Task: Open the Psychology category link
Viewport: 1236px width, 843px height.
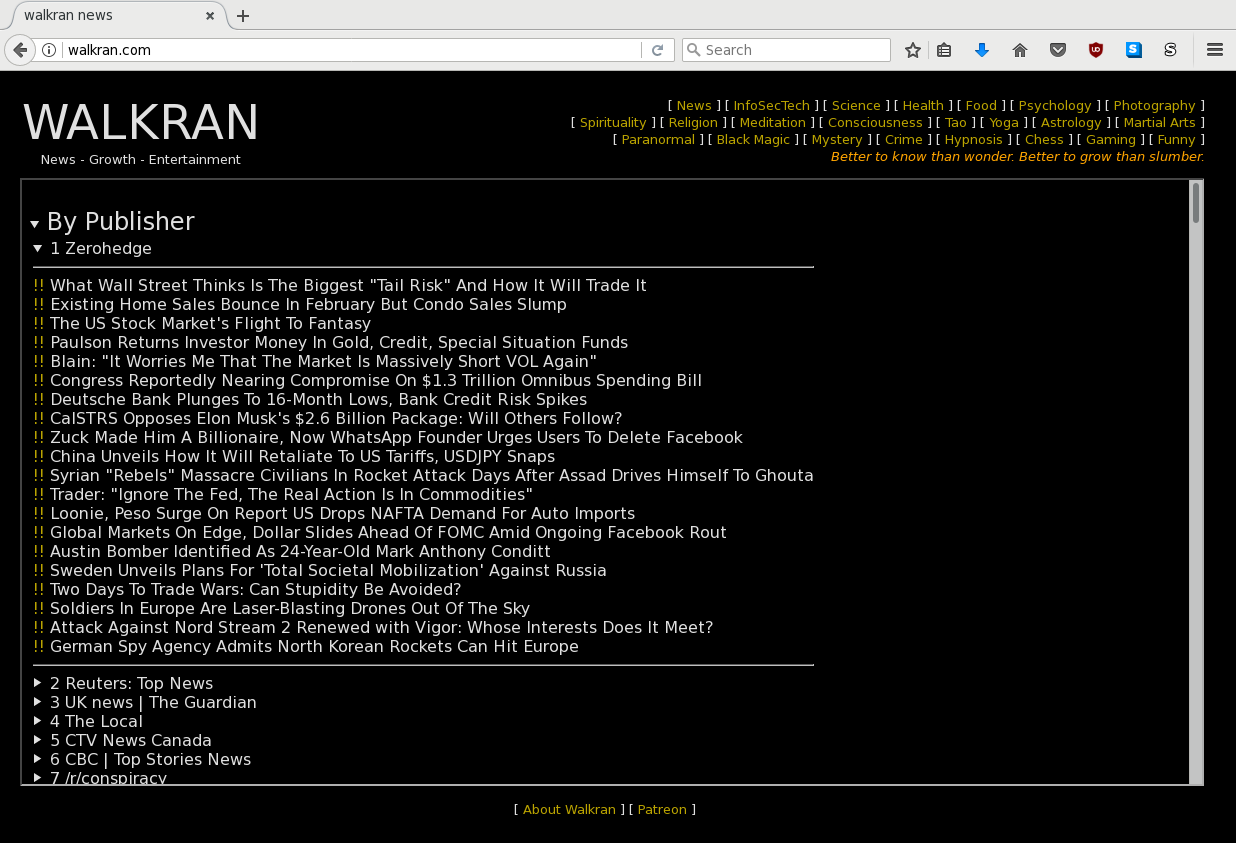Action: (1055, 105)
